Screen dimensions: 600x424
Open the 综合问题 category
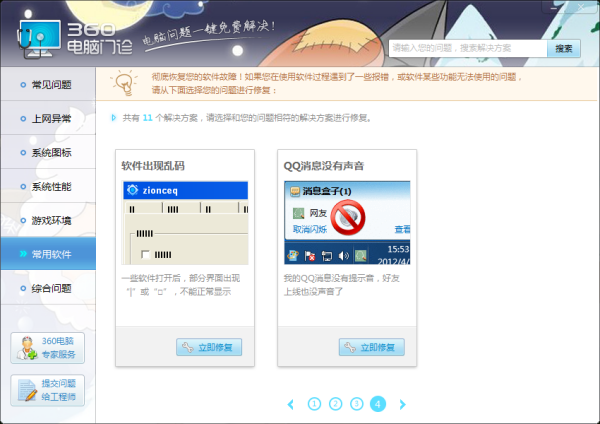tap(48, 288)
